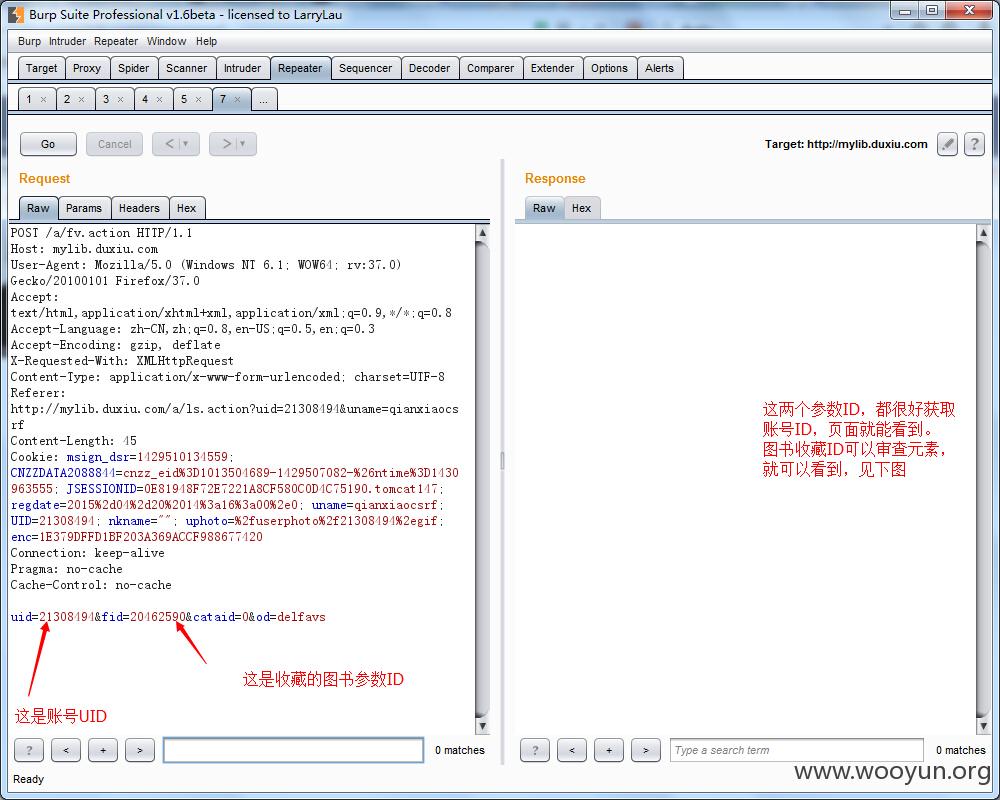Click the response pane scrollbar up arrow

coord(983,233)
